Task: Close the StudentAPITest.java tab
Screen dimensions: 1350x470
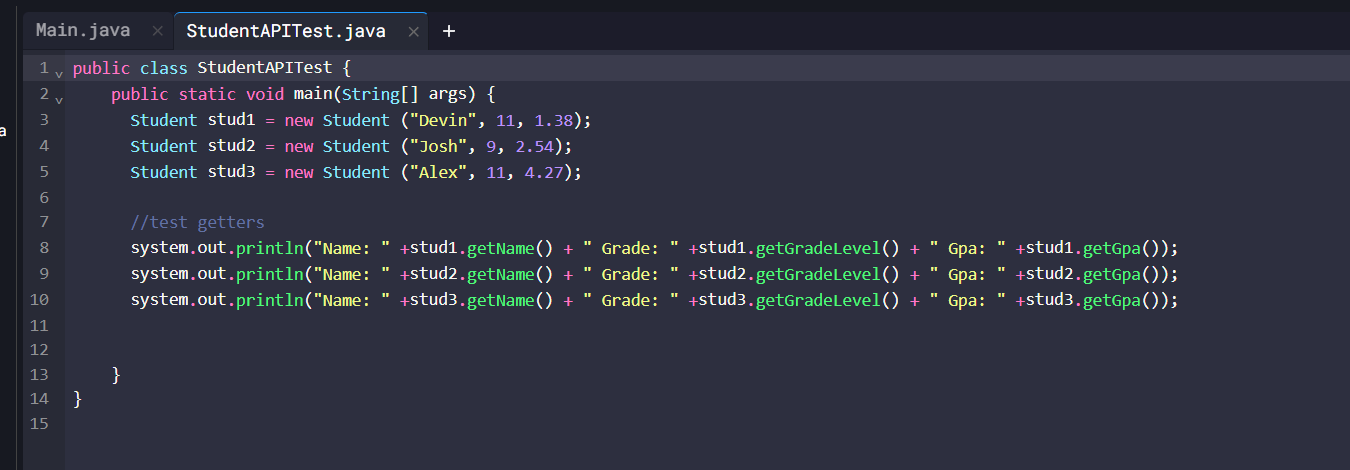Action: [413, 31]
